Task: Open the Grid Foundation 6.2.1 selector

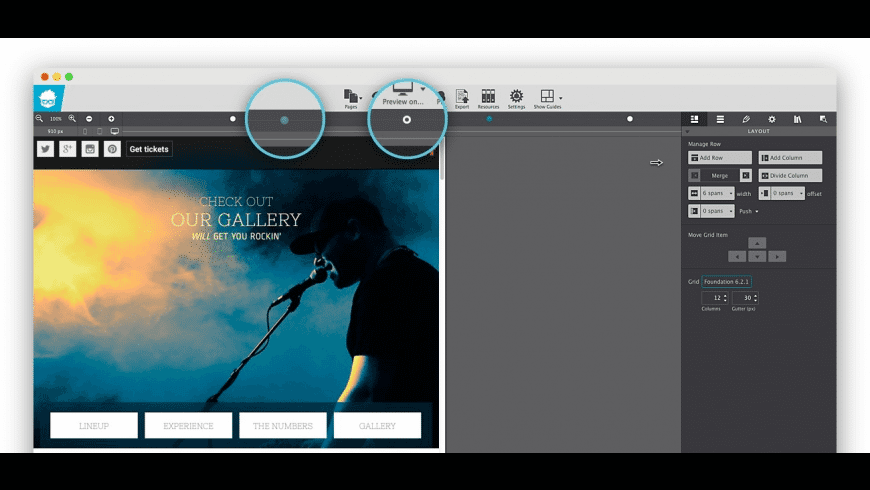Action: tap(726, 281)
